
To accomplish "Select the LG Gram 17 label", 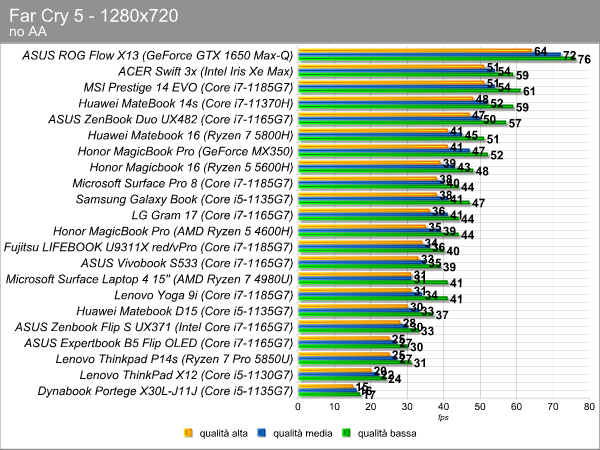I will [x=212, y=215].
